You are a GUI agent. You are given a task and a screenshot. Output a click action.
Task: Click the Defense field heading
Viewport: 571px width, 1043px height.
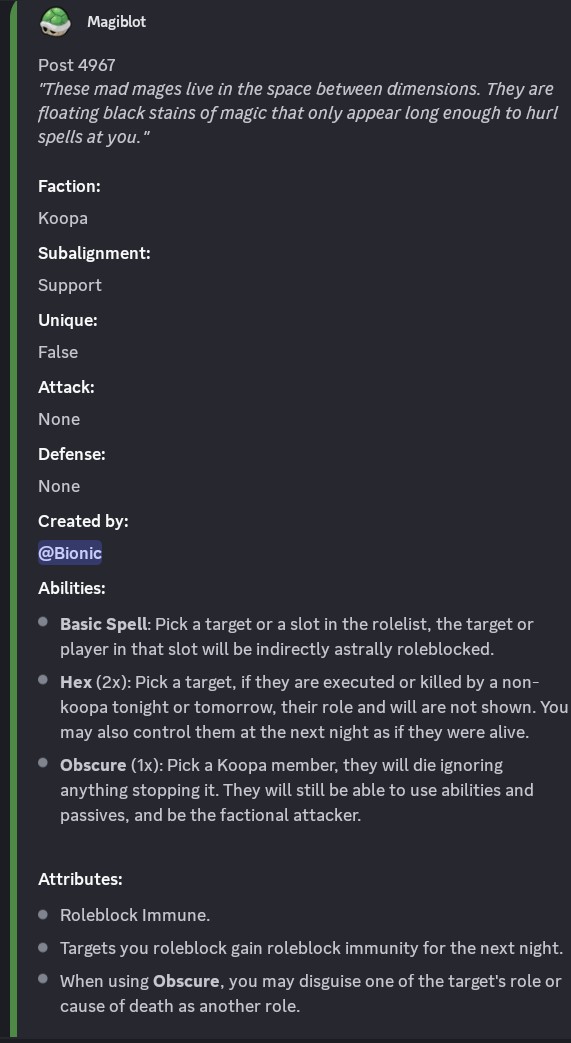tap(72, 454)
